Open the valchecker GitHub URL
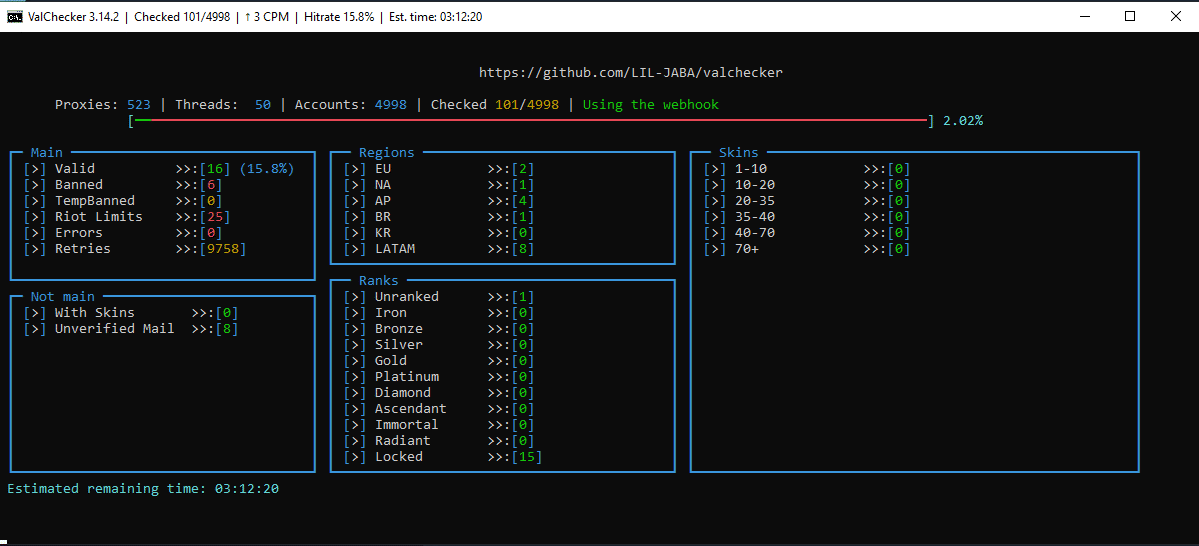The width and height of the screenshot is (1199, 546). click(630, 73)
